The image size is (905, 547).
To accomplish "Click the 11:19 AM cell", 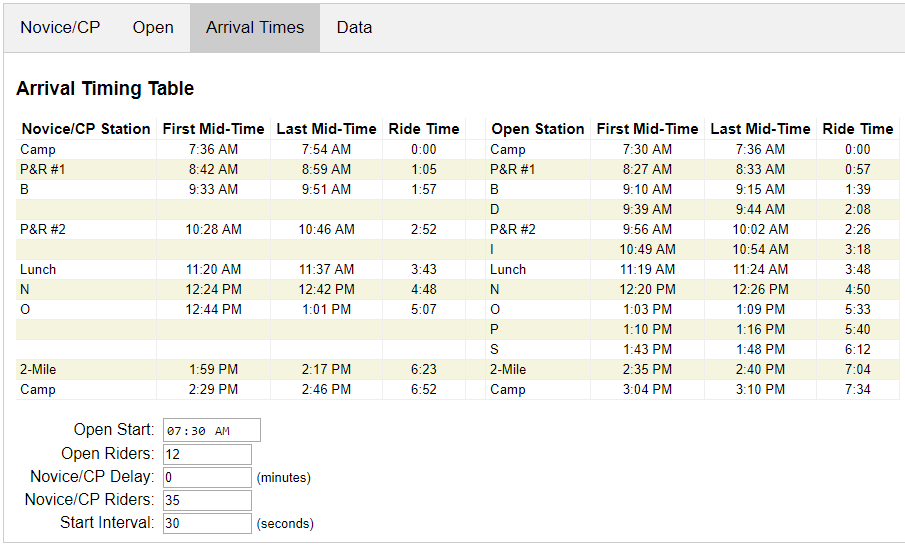I will [x=648, y=269].
